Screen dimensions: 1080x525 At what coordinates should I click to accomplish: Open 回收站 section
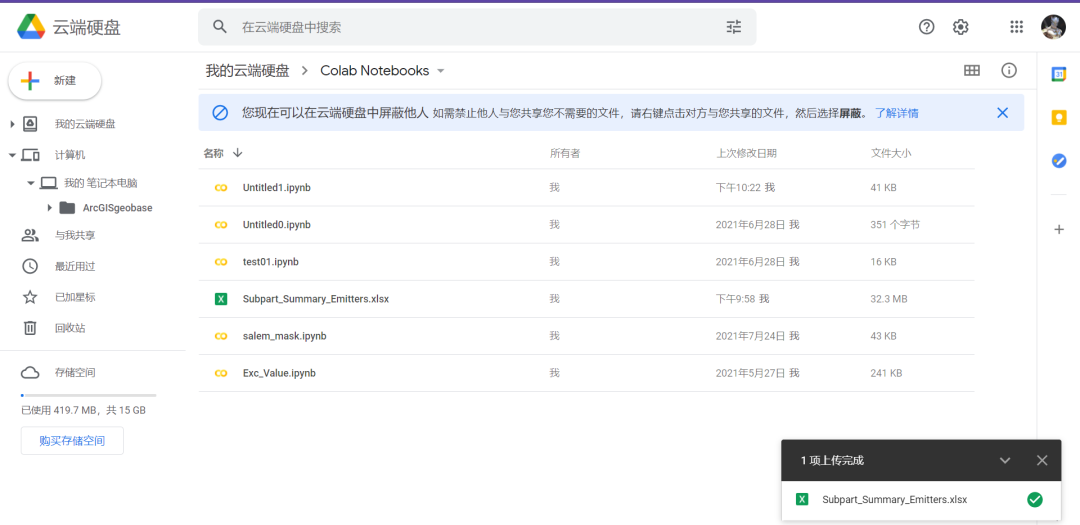pos(70,328)
